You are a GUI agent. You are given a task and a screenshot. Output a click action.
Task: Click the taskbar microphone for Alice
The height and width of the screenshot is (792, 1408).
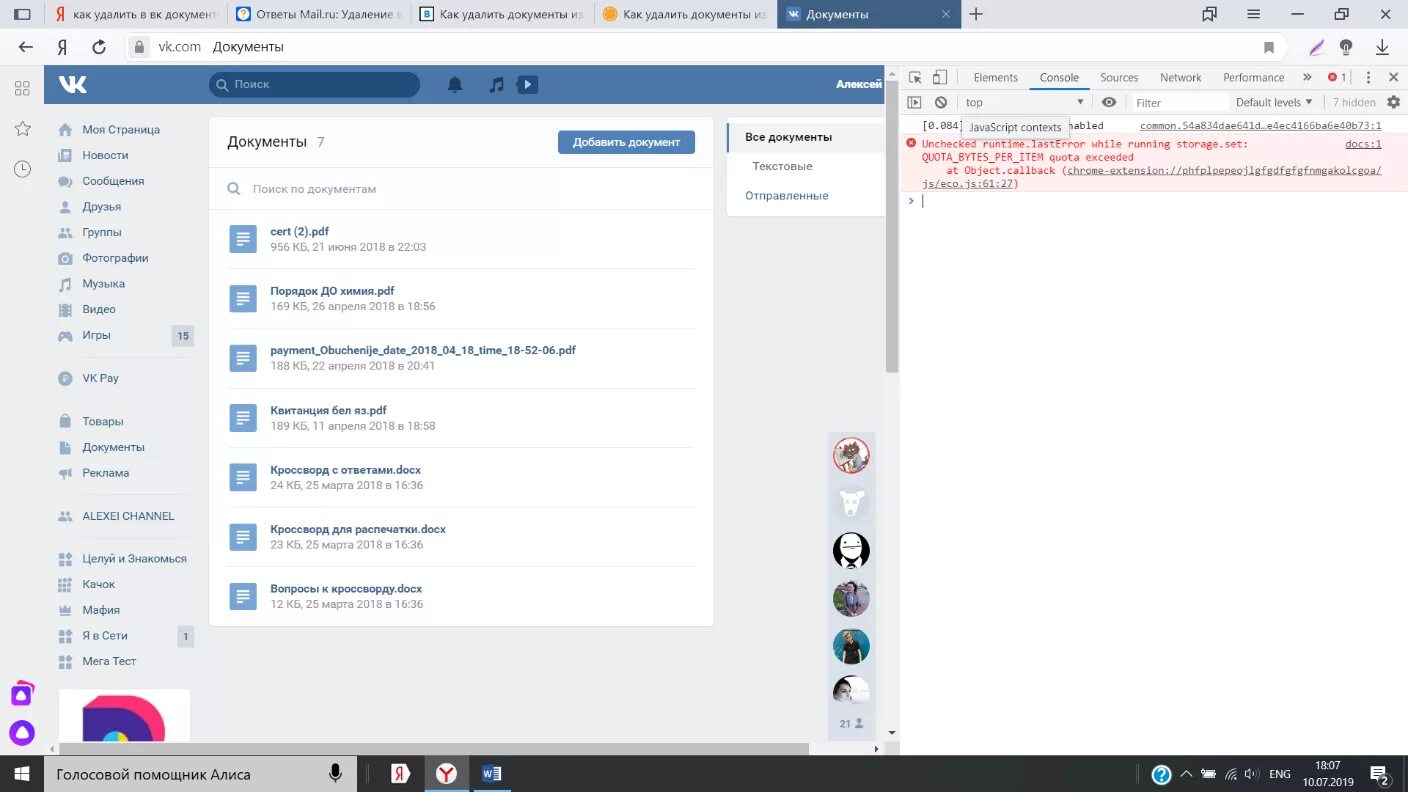[335, 774]
